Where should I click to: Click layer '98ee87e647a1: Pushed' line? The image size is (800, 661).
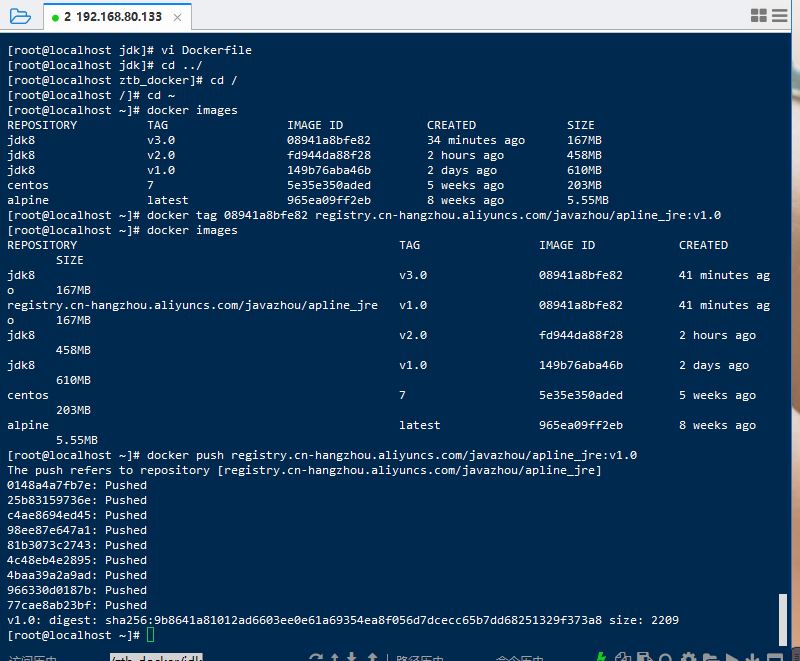pyautogui.click(x=77, y=530)
